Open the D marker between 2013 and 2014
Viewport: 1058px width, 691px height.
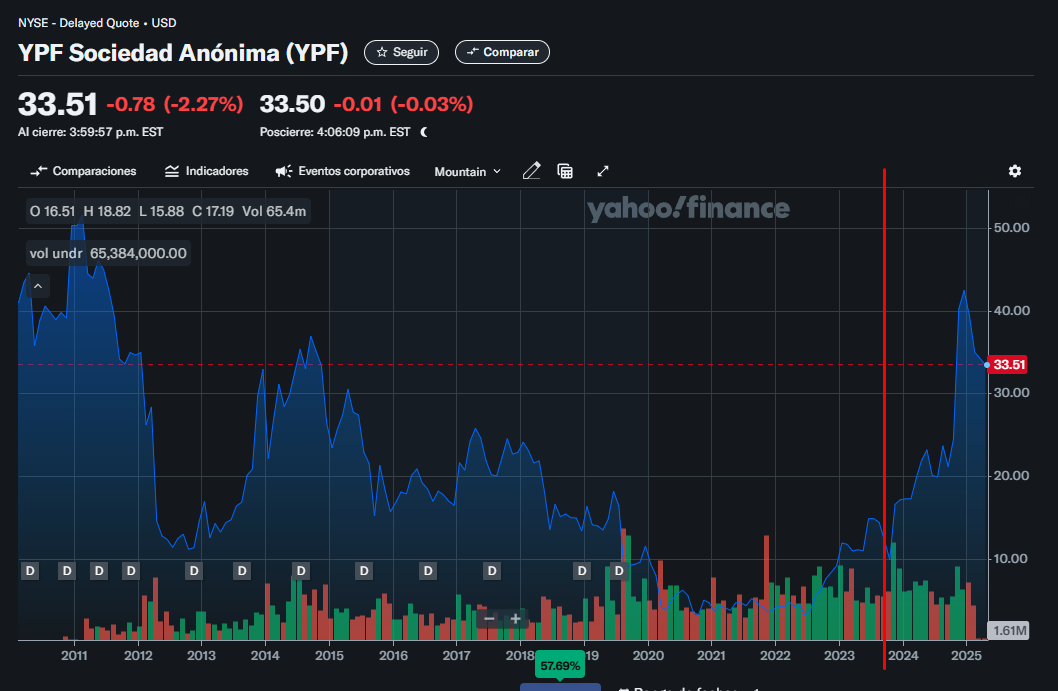pos(242,571)
